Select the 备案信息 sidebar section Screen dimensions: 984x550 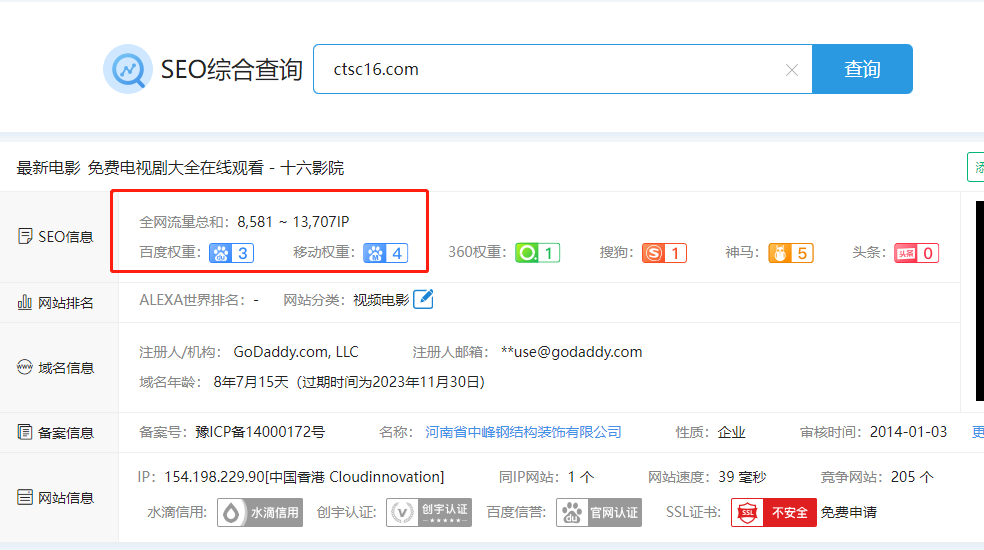tap(57, 433)
